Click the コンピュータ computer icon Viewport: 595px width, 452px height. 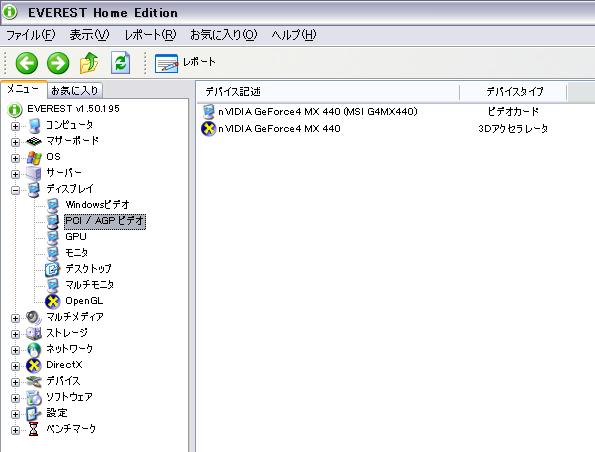(x=34, y=125)
